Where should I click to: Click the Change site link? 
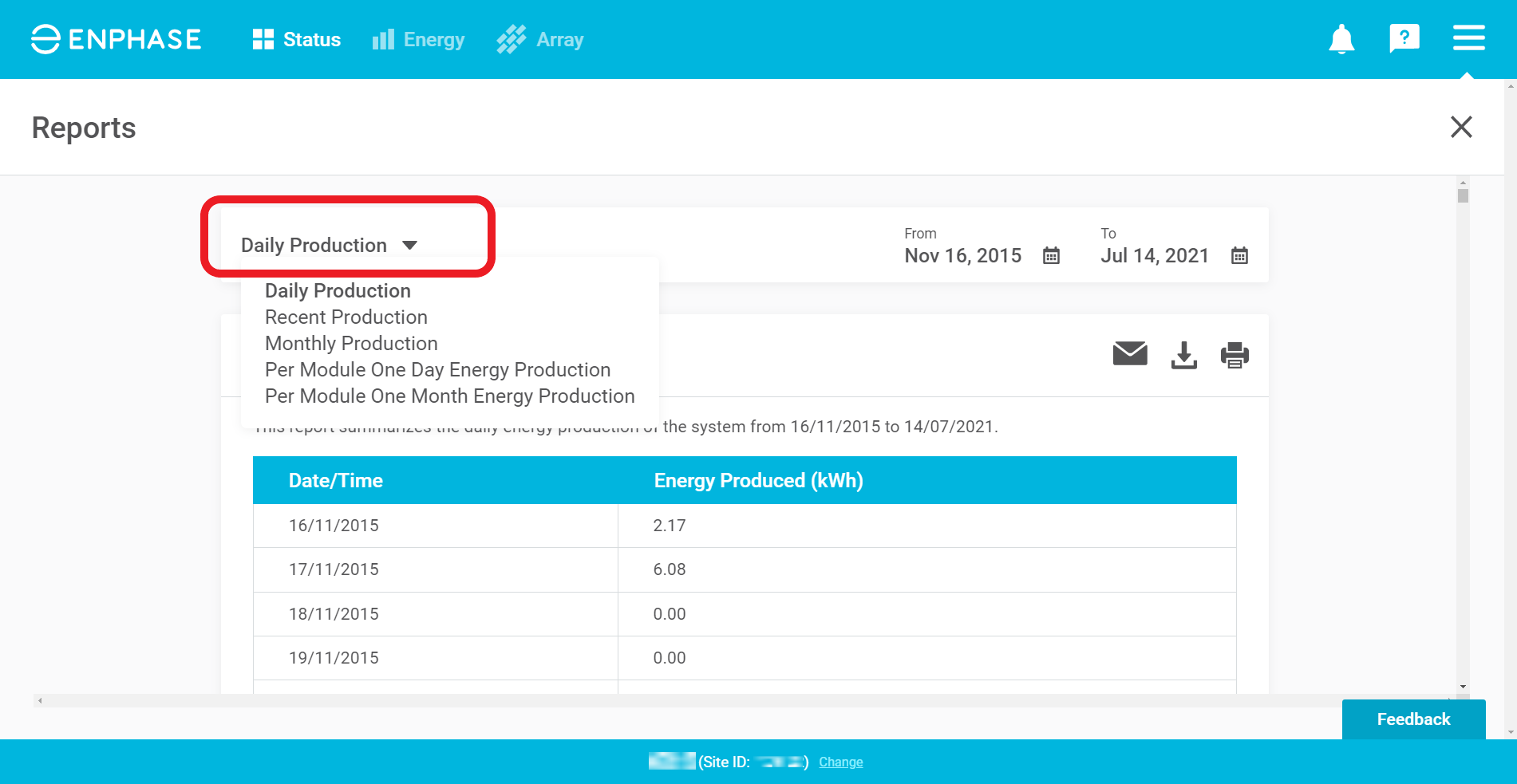pos(840,762)
